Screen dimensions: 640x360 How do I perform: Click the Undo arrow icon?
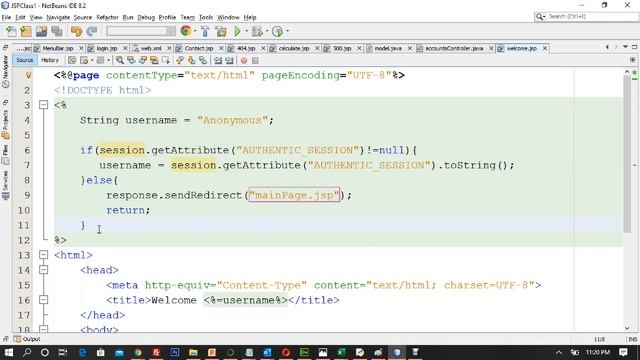76,31
